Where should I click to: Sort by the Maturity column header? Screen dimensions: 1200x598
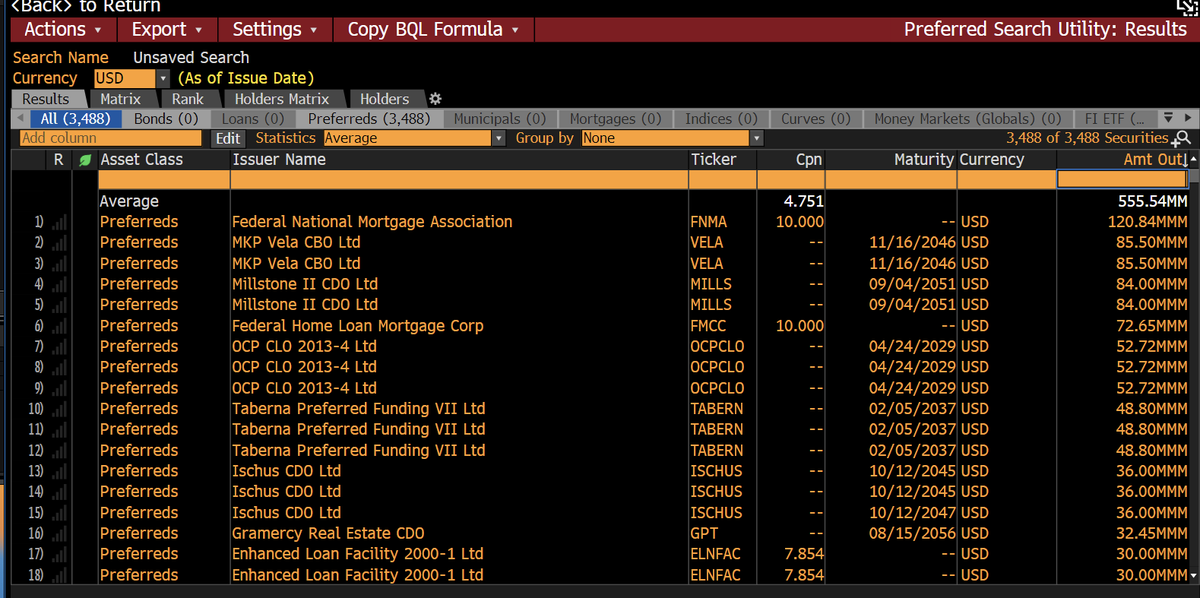click(891, 160)
